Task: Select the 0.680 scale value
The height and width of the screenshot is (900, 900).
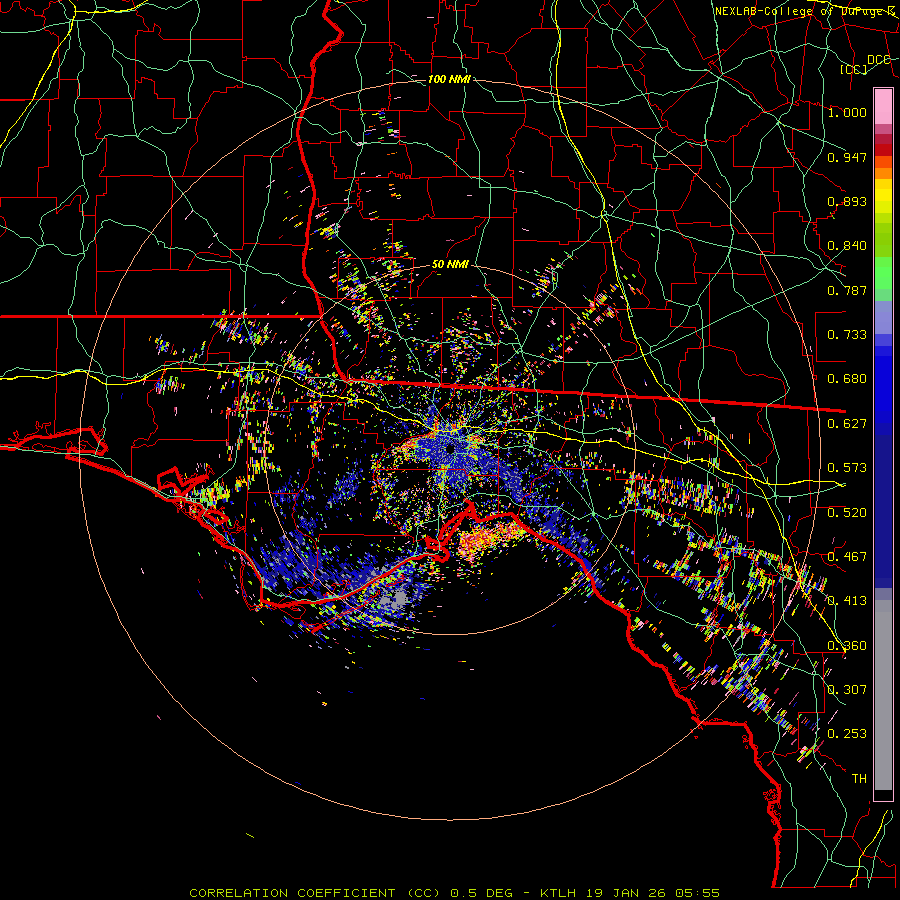Action: click(847, 379)
